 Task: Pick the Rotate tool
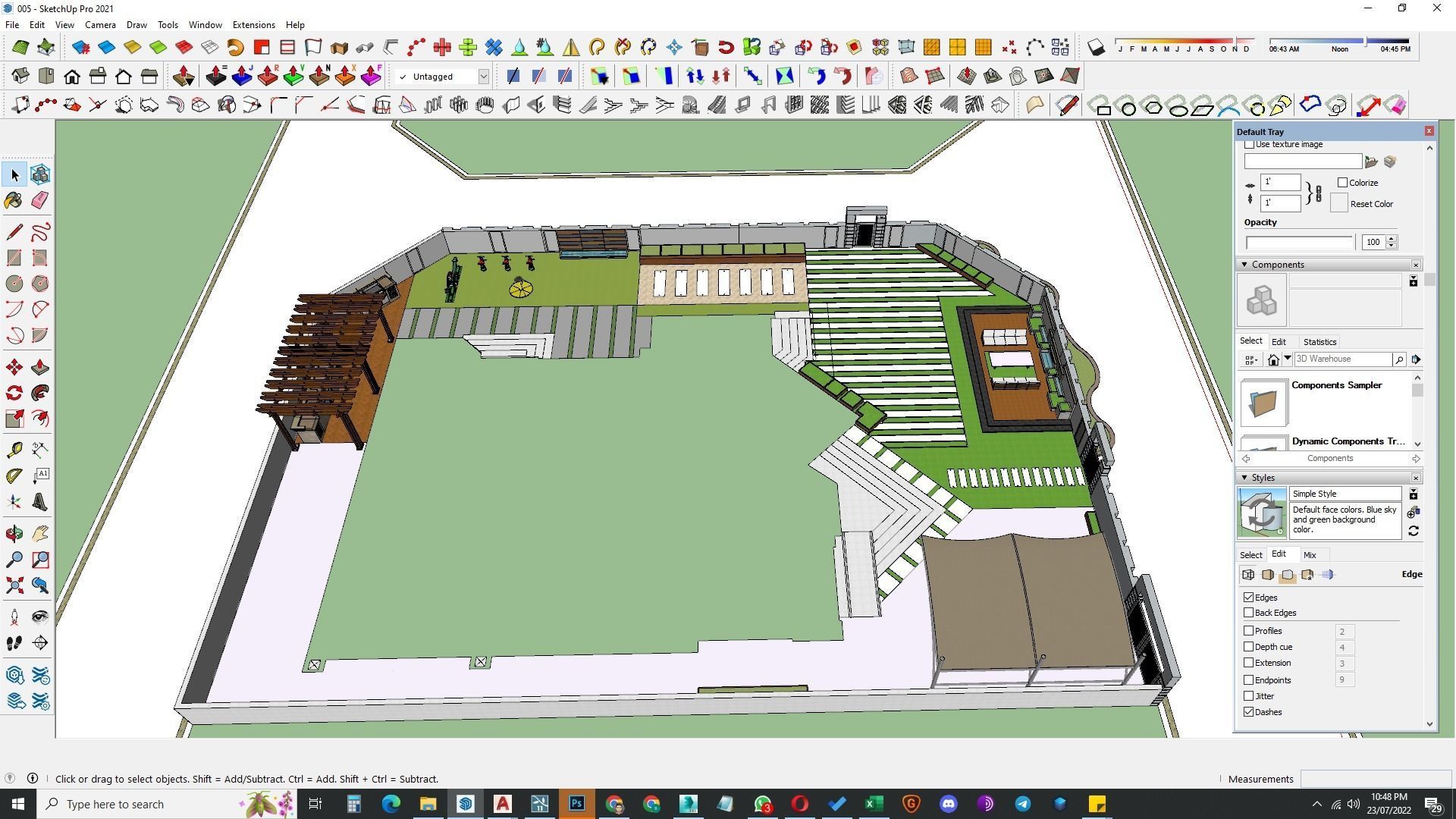pyautogui.click(x=14, y=393)
